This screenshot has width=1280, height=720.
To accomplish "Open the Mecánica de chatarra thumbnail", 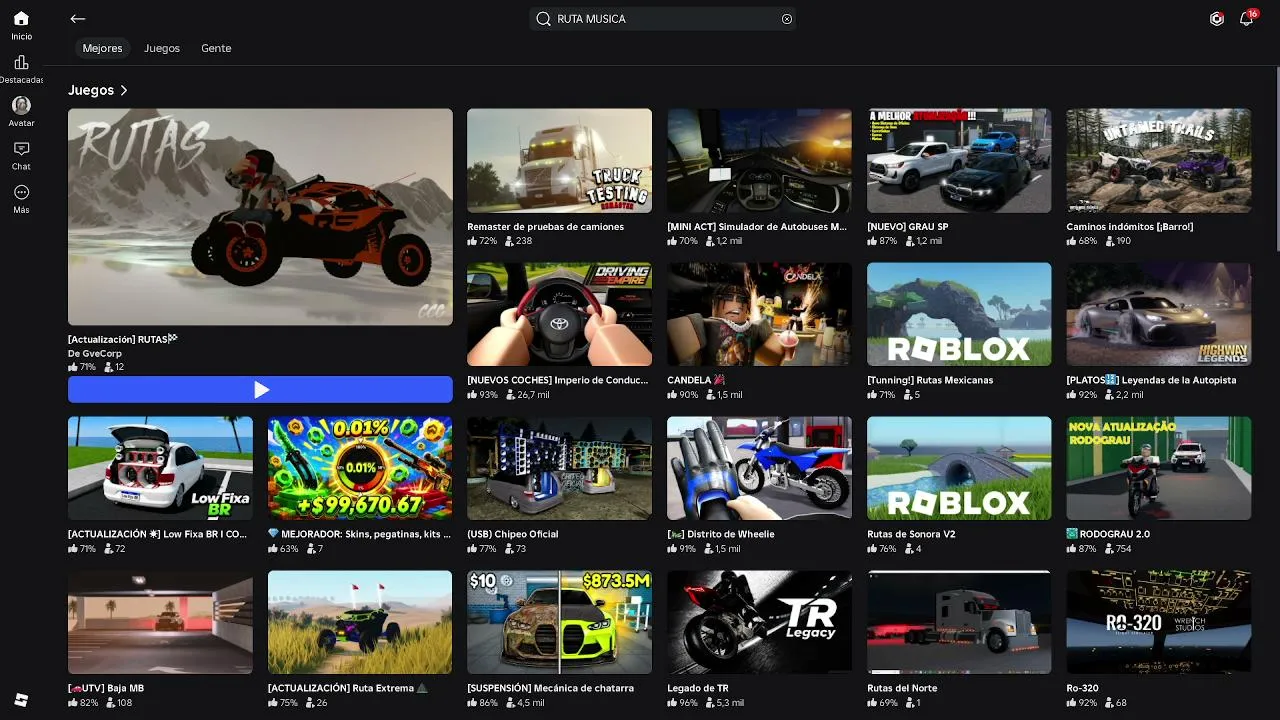I will point(559,622).
